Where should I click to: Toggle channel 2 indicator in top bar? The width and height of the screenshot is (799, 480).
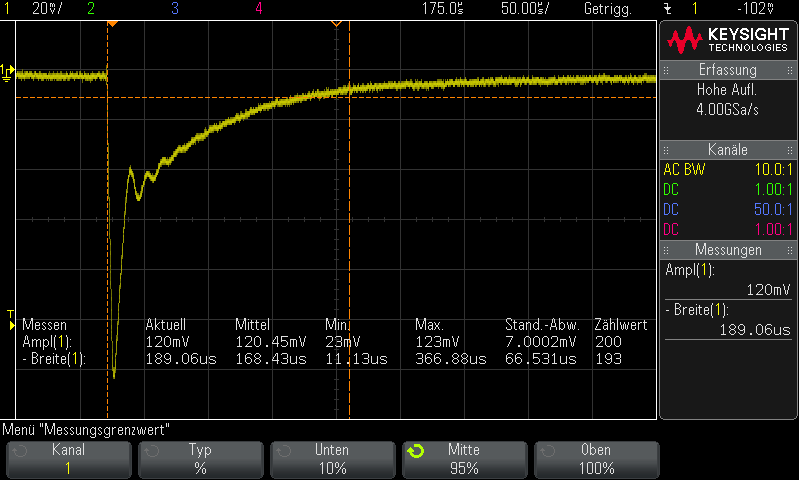pyautogui.click(x=91, y=8)
